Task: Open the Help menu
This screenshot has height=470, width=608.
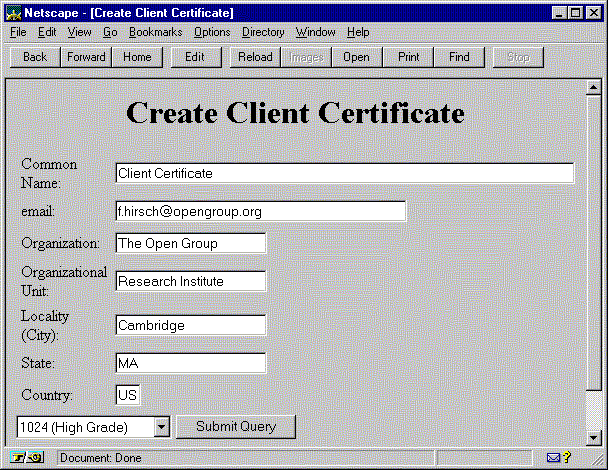Action: [358, 32]
